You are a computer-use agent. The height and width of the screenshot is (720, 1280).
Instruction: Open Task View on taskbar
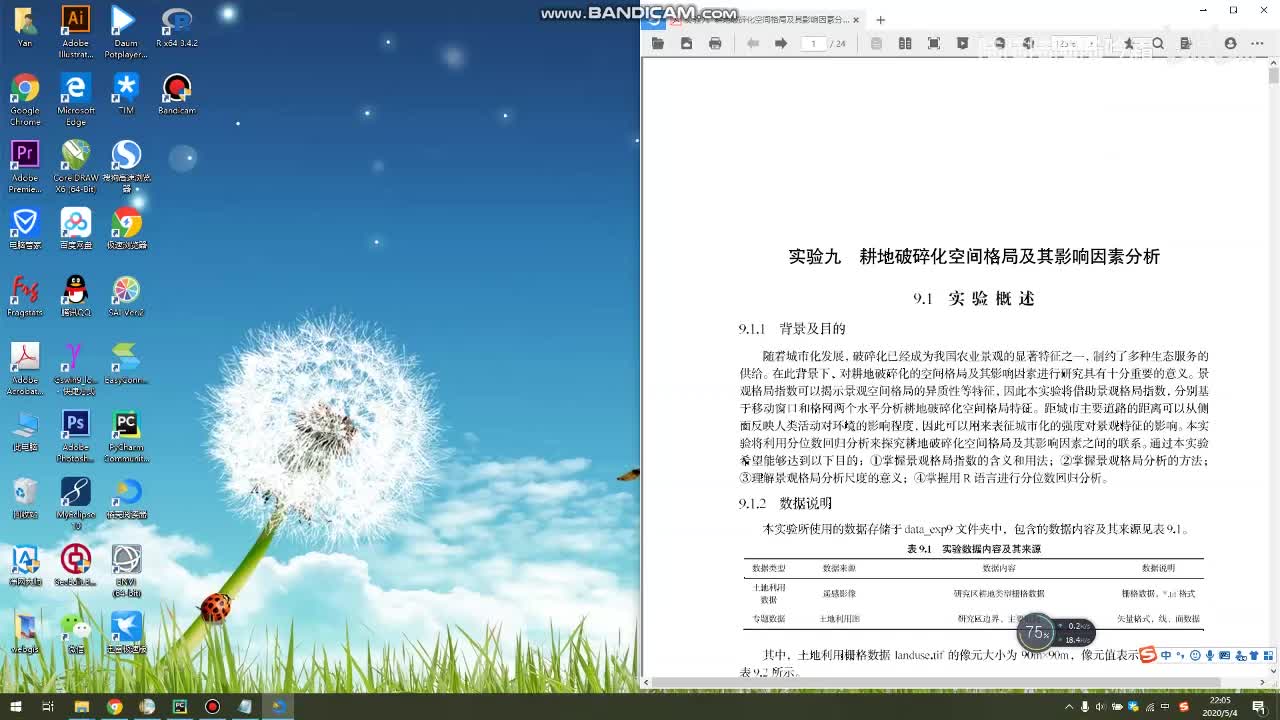coord(47,706)
